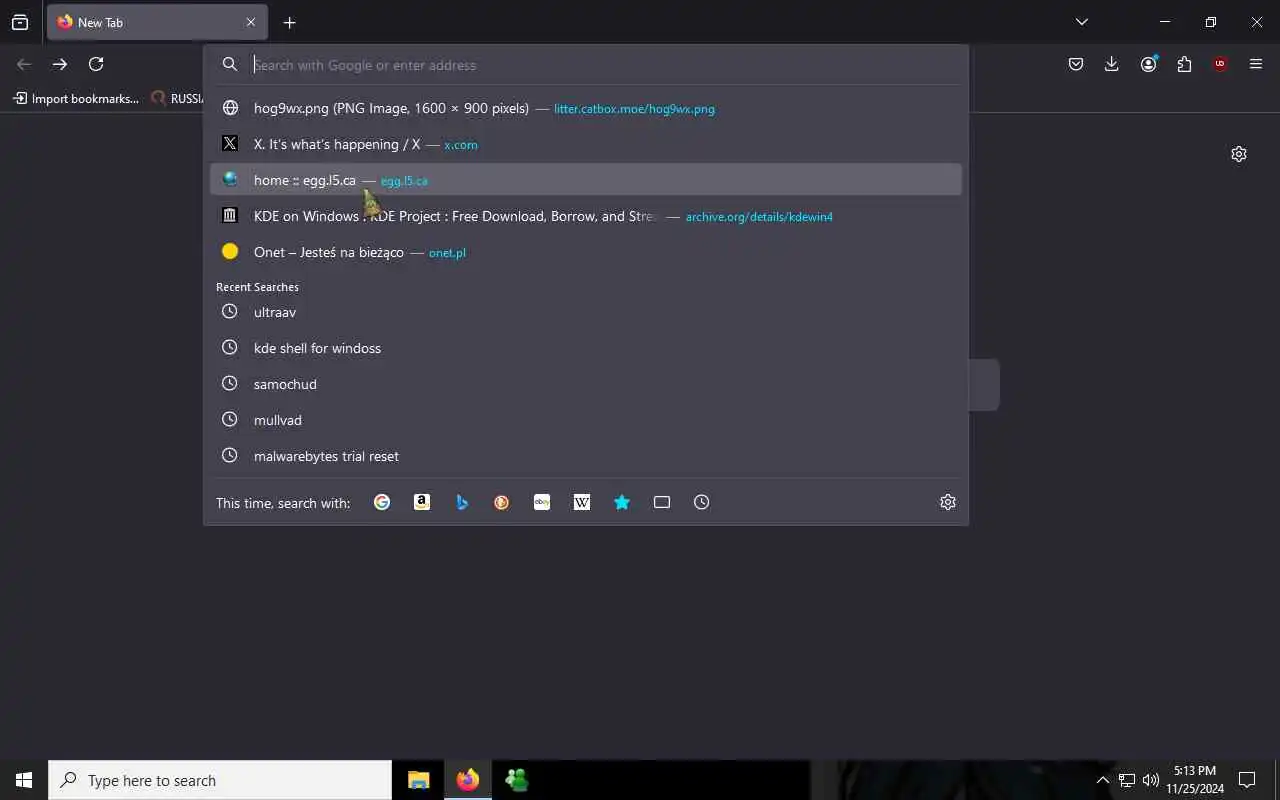Open a new tab with plus button

[x=289, y=22]
